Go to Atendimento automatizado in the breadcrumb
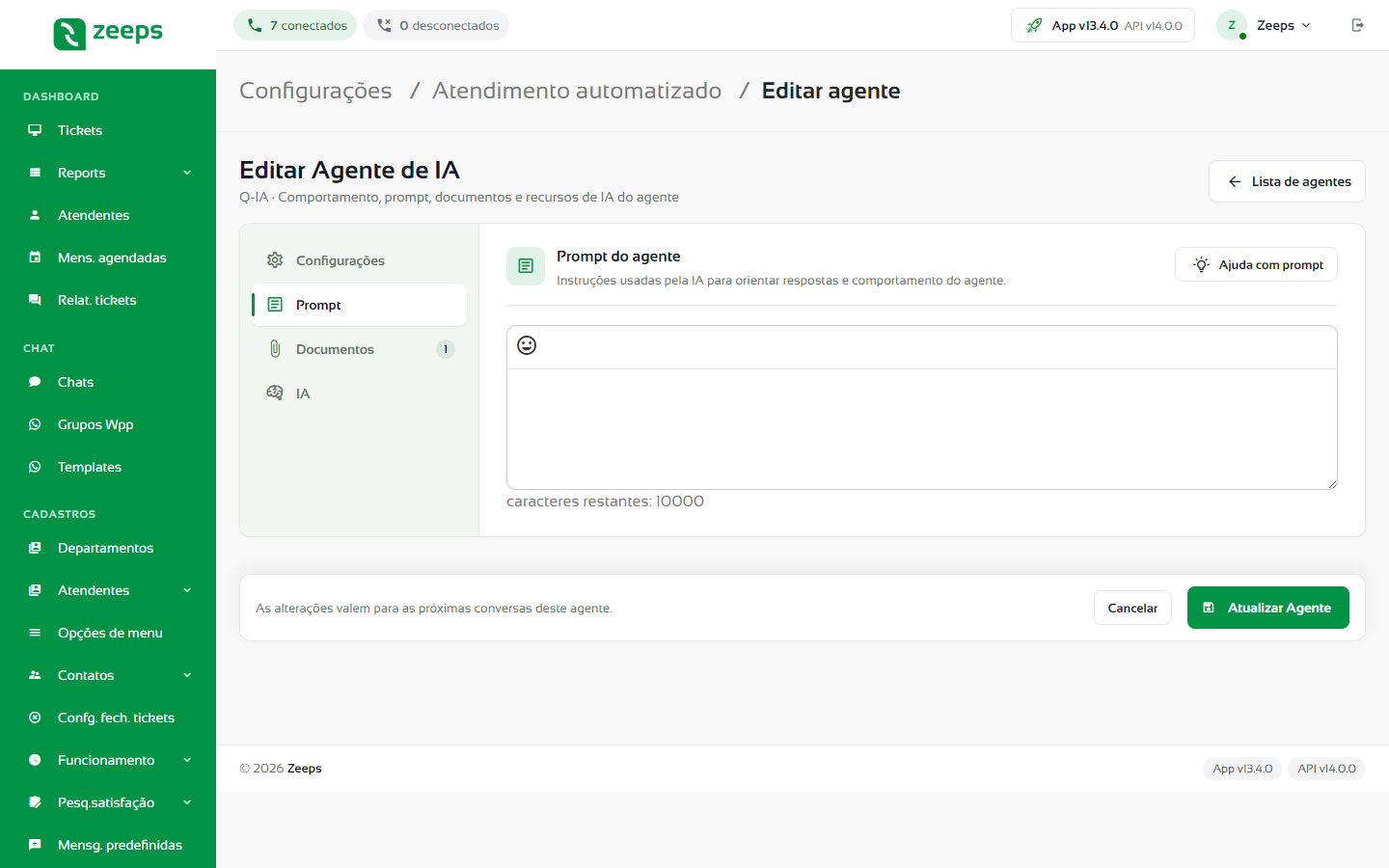 click(x=577, y=91)
